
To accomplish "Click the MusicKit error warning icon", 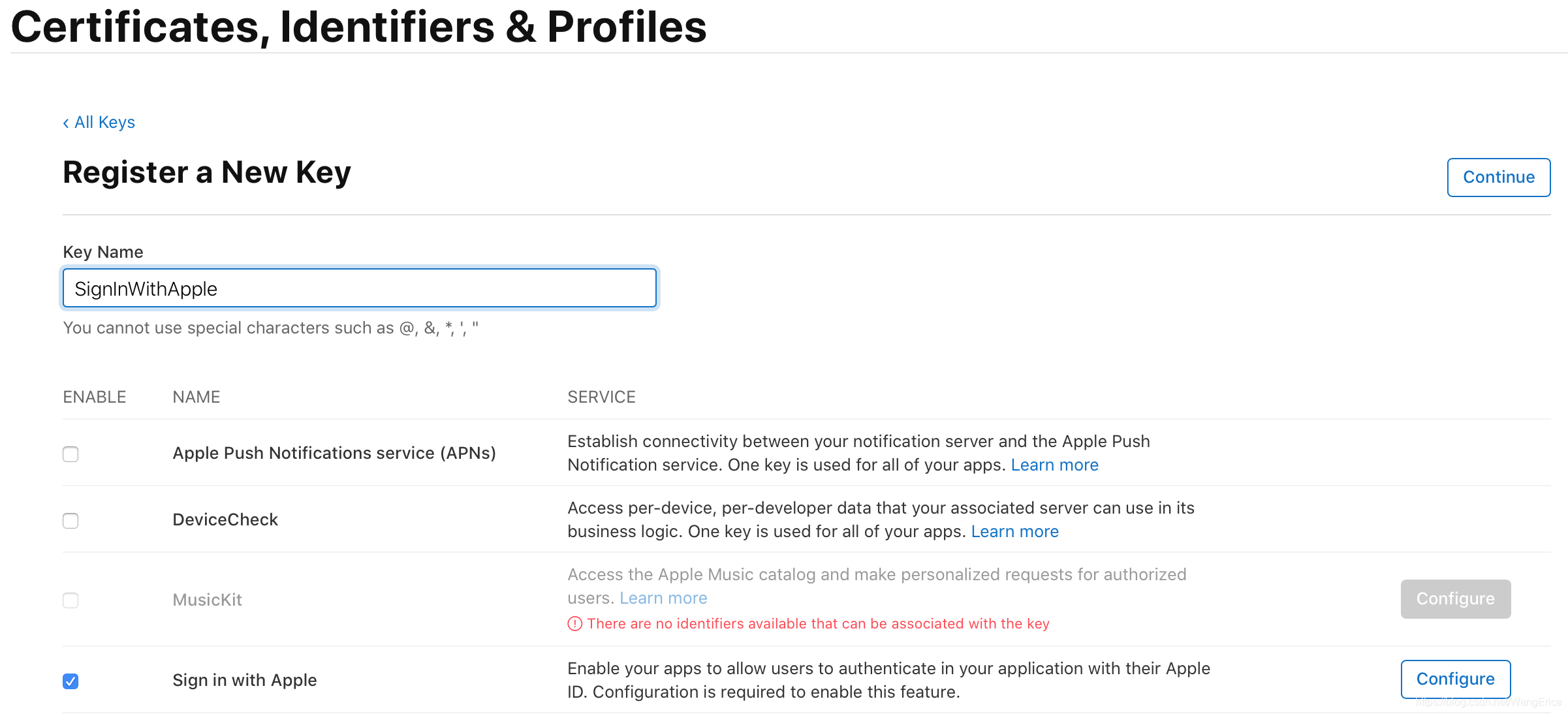I will click(574, 624).
